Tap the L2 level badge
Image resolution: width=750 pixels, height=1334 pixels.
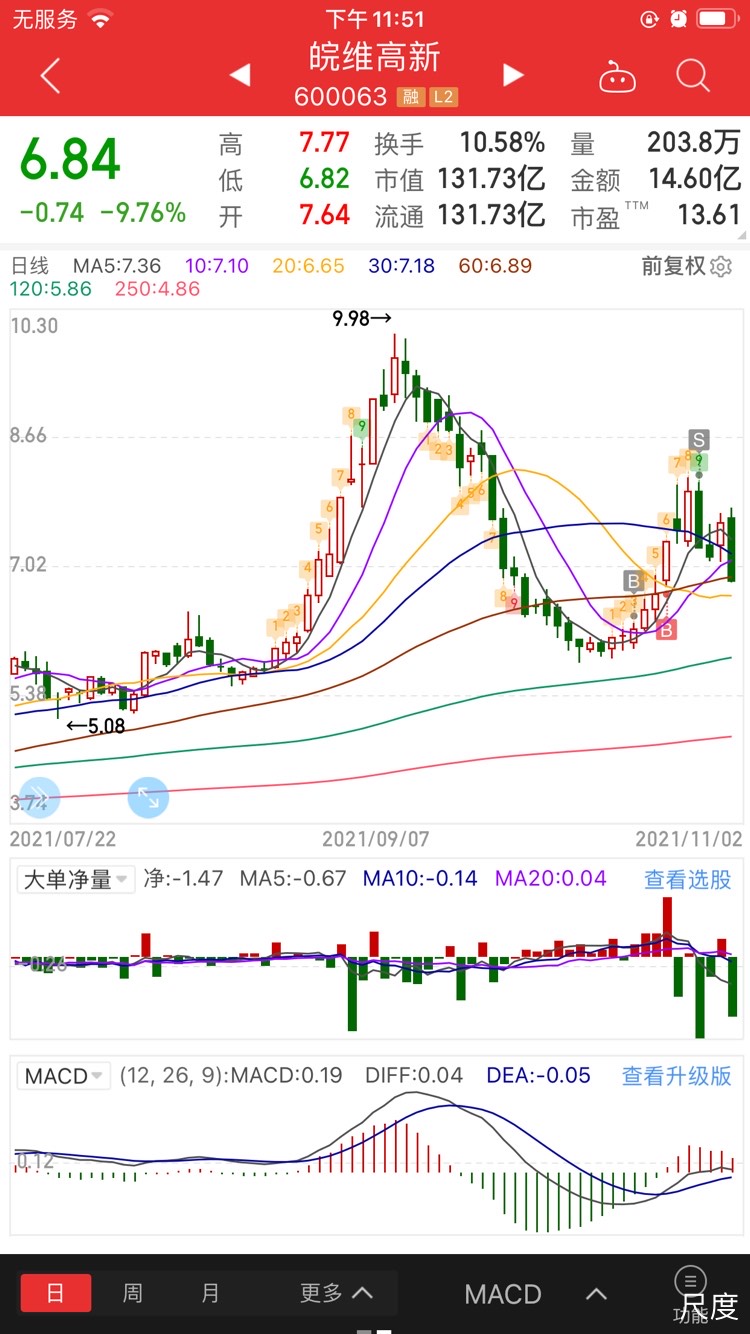pyautogui.click(x=442, y=97)
